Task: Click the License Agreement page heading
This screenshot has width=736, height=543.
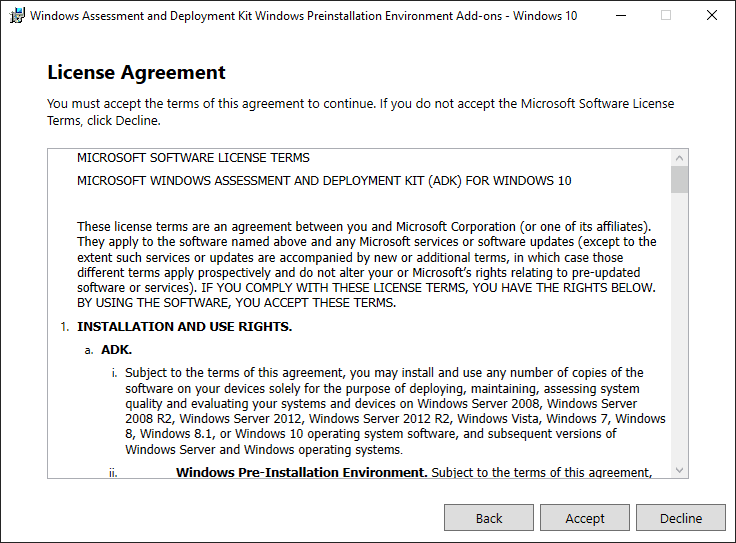Action: (x=137, y=73)
